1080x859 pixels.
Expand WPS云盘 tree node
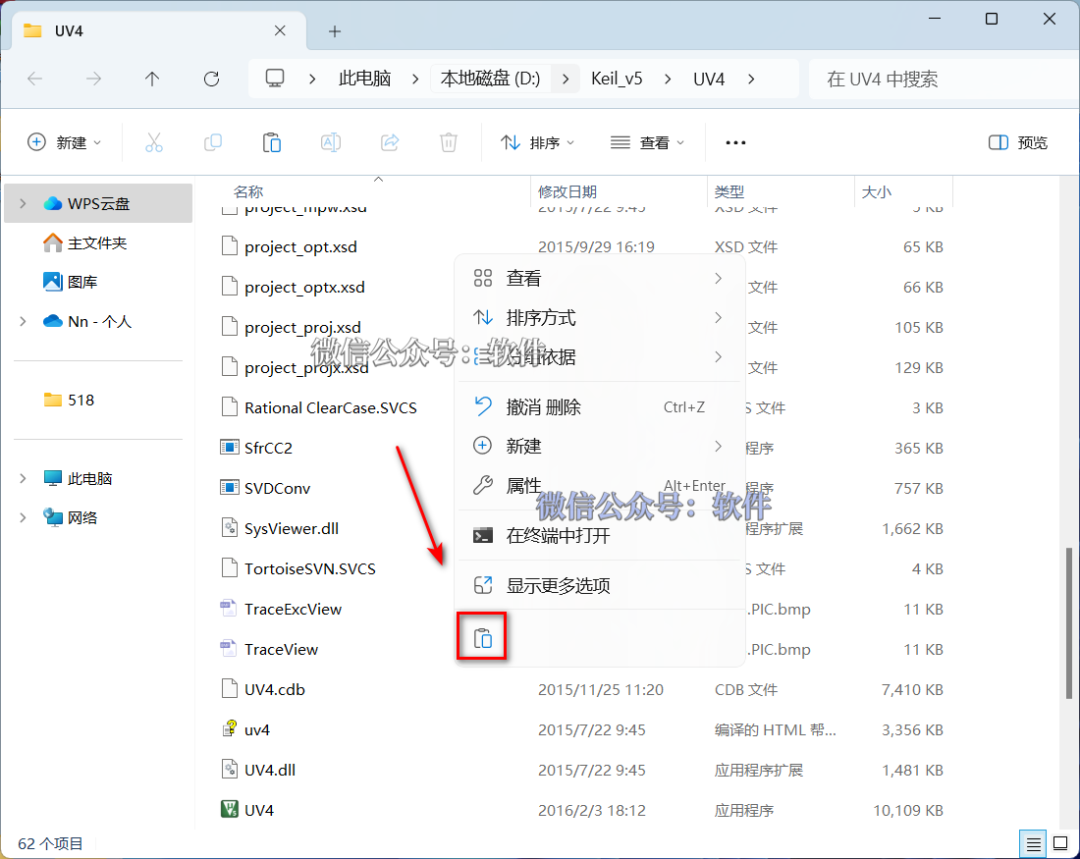pos(23,203)
